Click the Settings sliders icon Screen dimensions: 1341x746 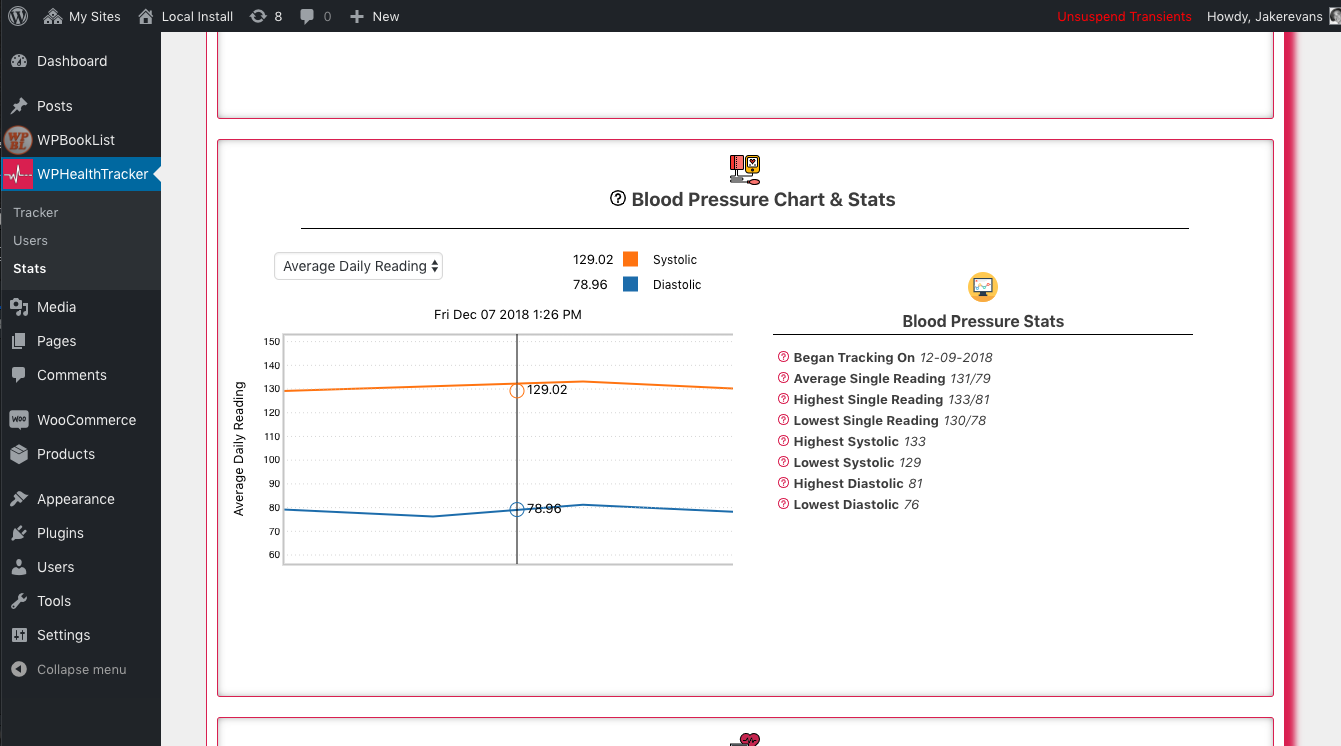[x=19, y=635]
